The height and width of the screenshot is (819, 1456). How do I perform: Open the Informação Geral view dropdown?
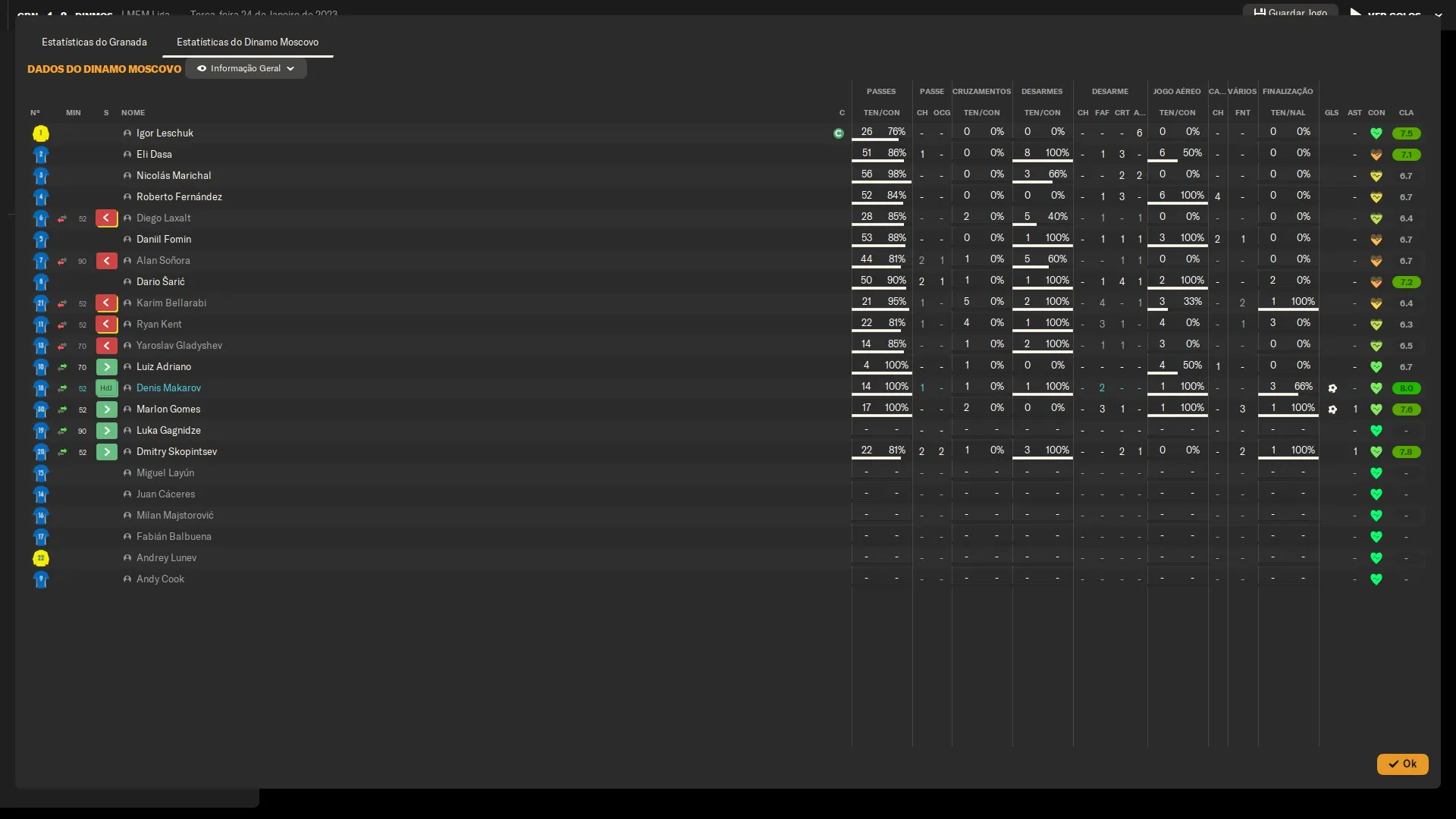[x=246, y=68]
